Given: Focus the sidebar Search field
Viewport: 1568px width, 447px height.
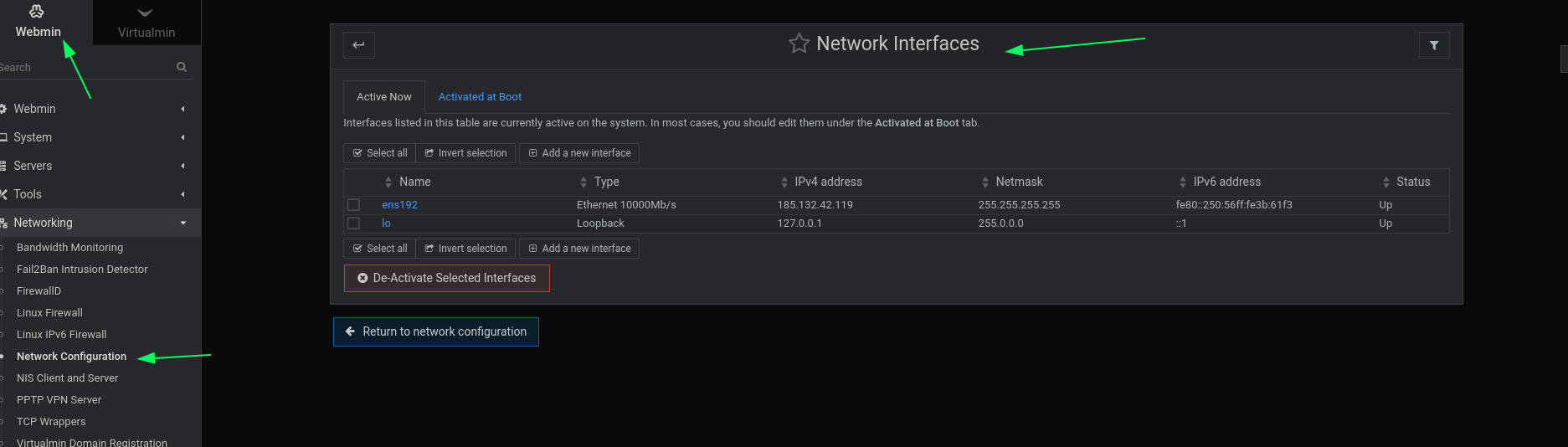Looking at the screenshot, I should point(84,67).
